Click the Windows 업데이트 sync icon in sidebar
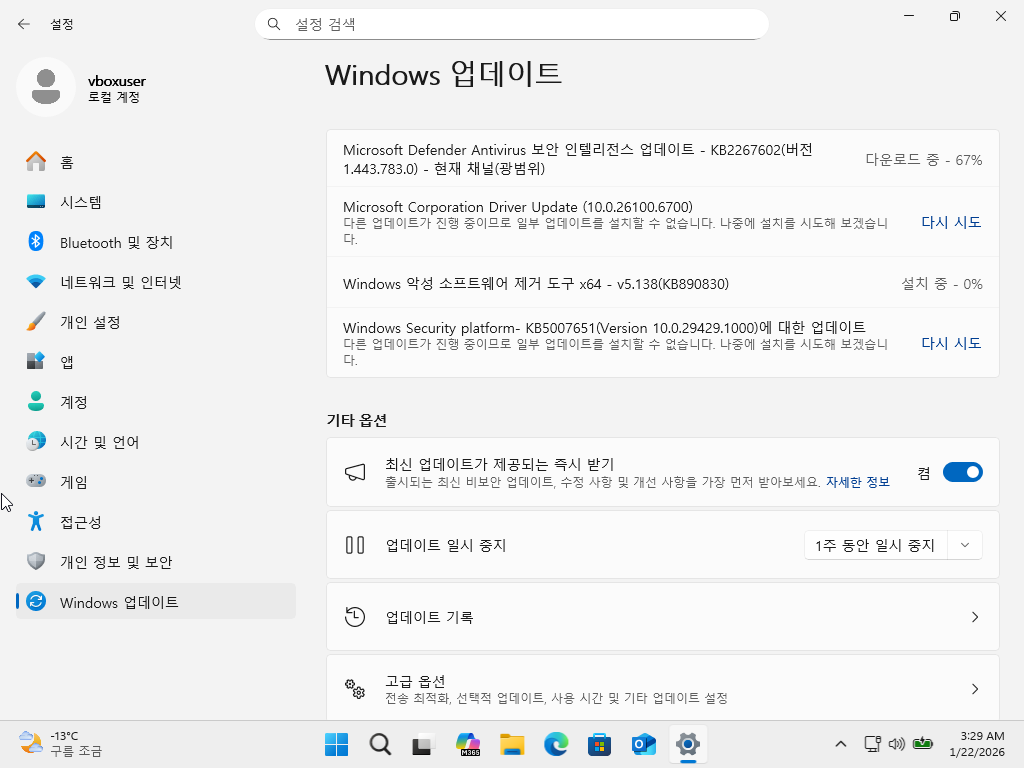Viewport: 1024px width, 768px height. click(36, 601)
